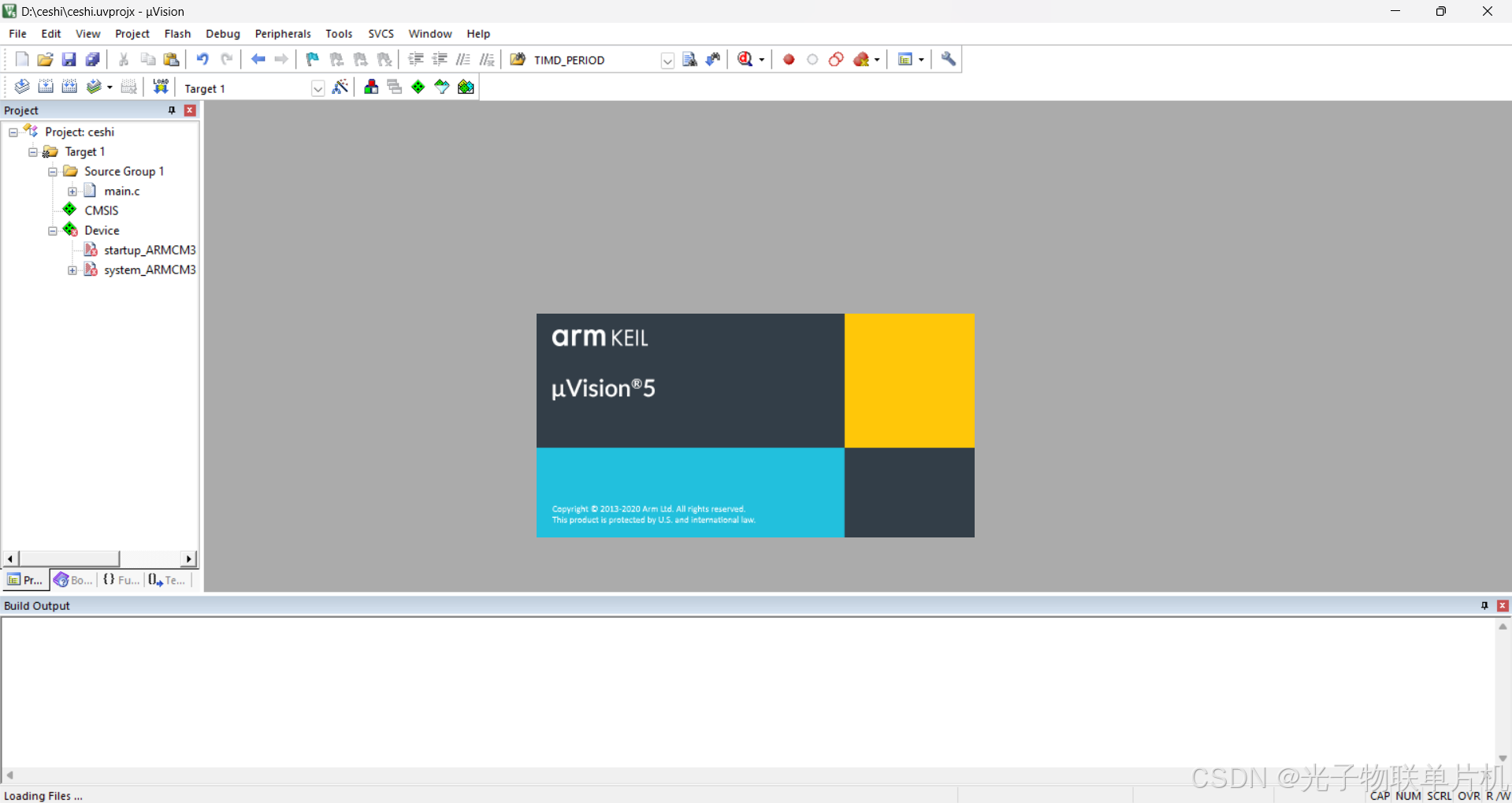Translate the current file
The height and width of the screenshot is (803, 1512).
click(x=22, y=87)
